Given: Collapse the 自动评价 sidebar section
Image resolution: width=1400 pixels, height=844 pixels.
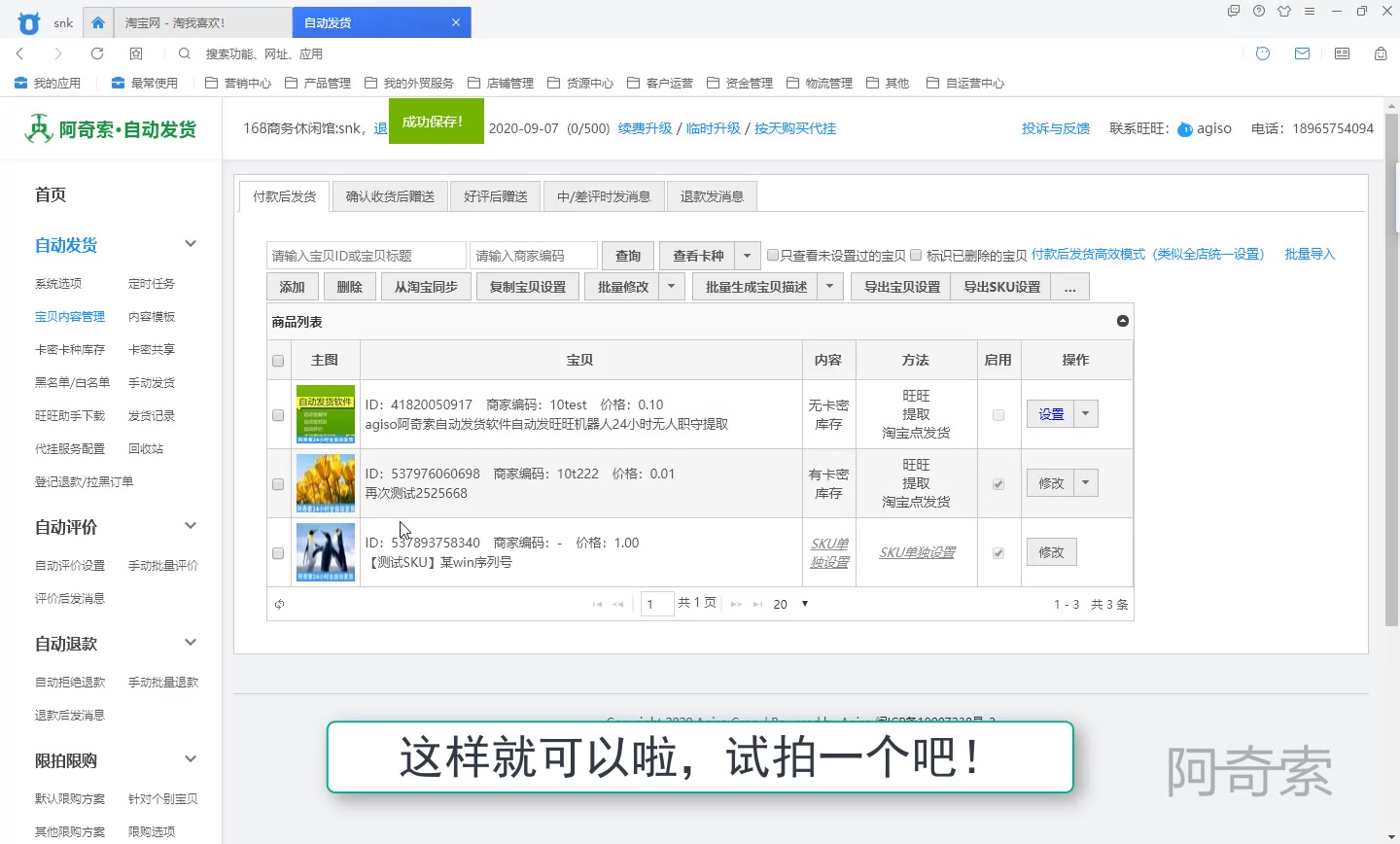Looking at the screenshot, I should click(191, 526).
